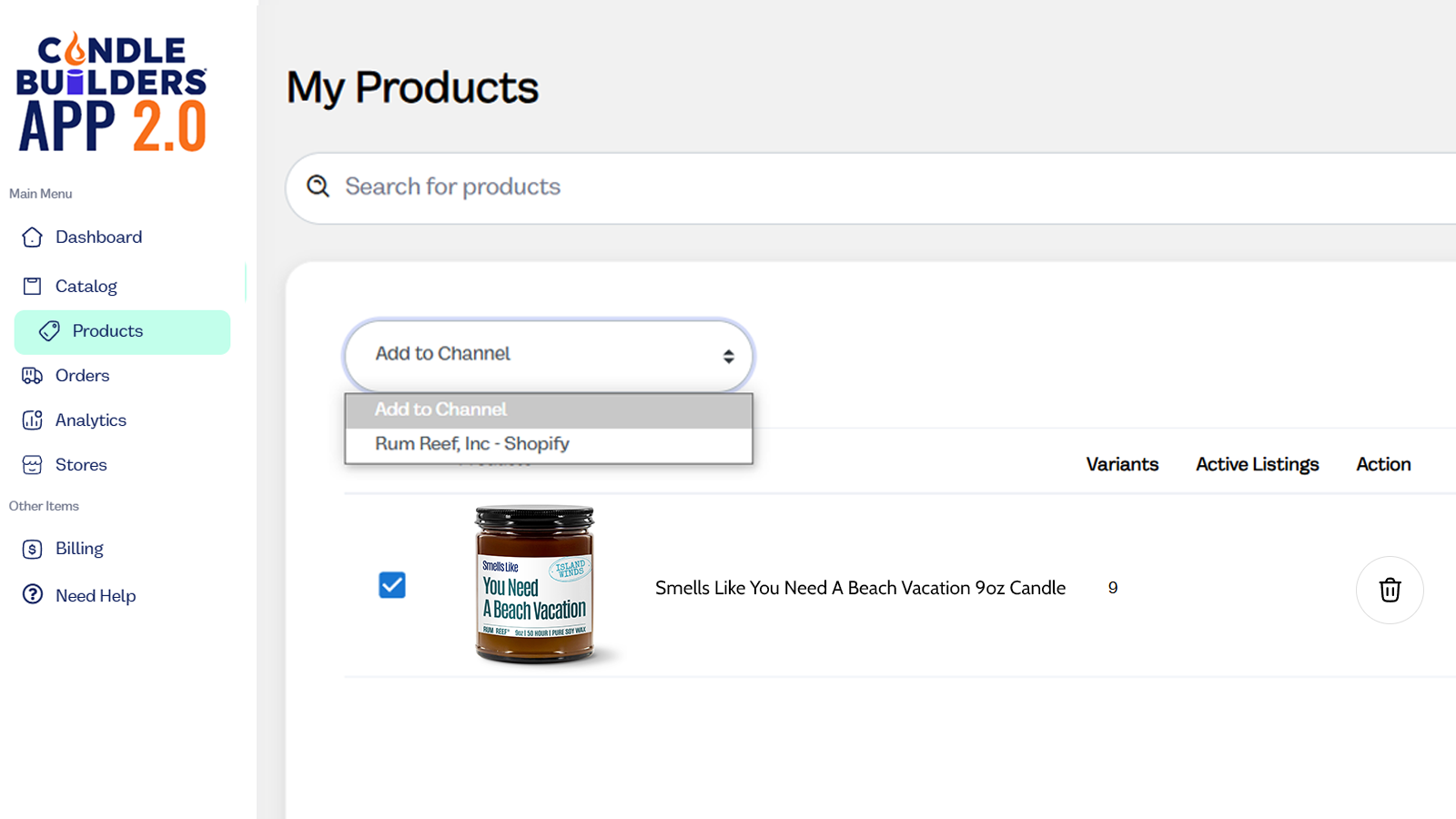Click the Stores storefront icon
This screenshot has width=1456, height=819.
pyautogui.click(x=32, y=464)
